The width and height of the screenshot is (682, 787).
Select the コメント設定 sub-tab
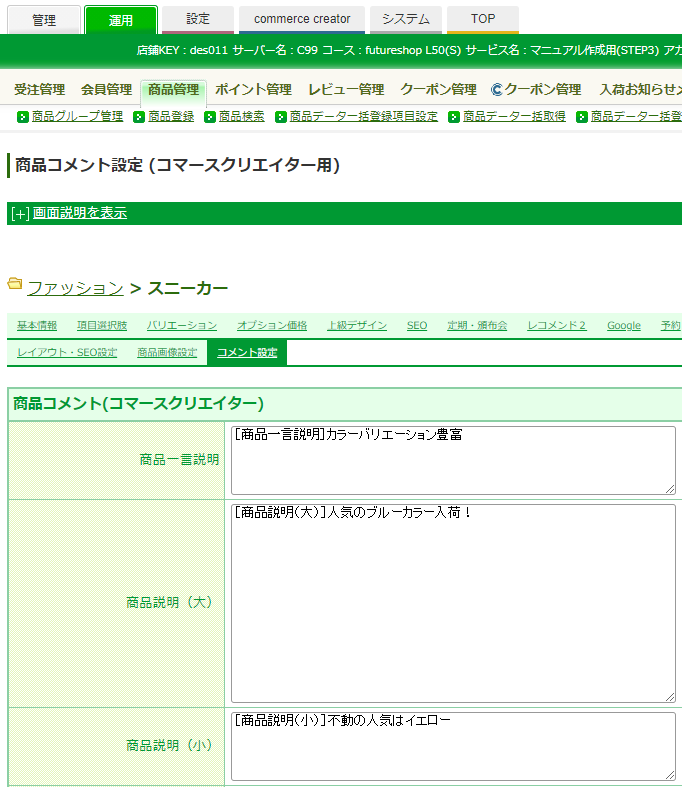(247, 352)
